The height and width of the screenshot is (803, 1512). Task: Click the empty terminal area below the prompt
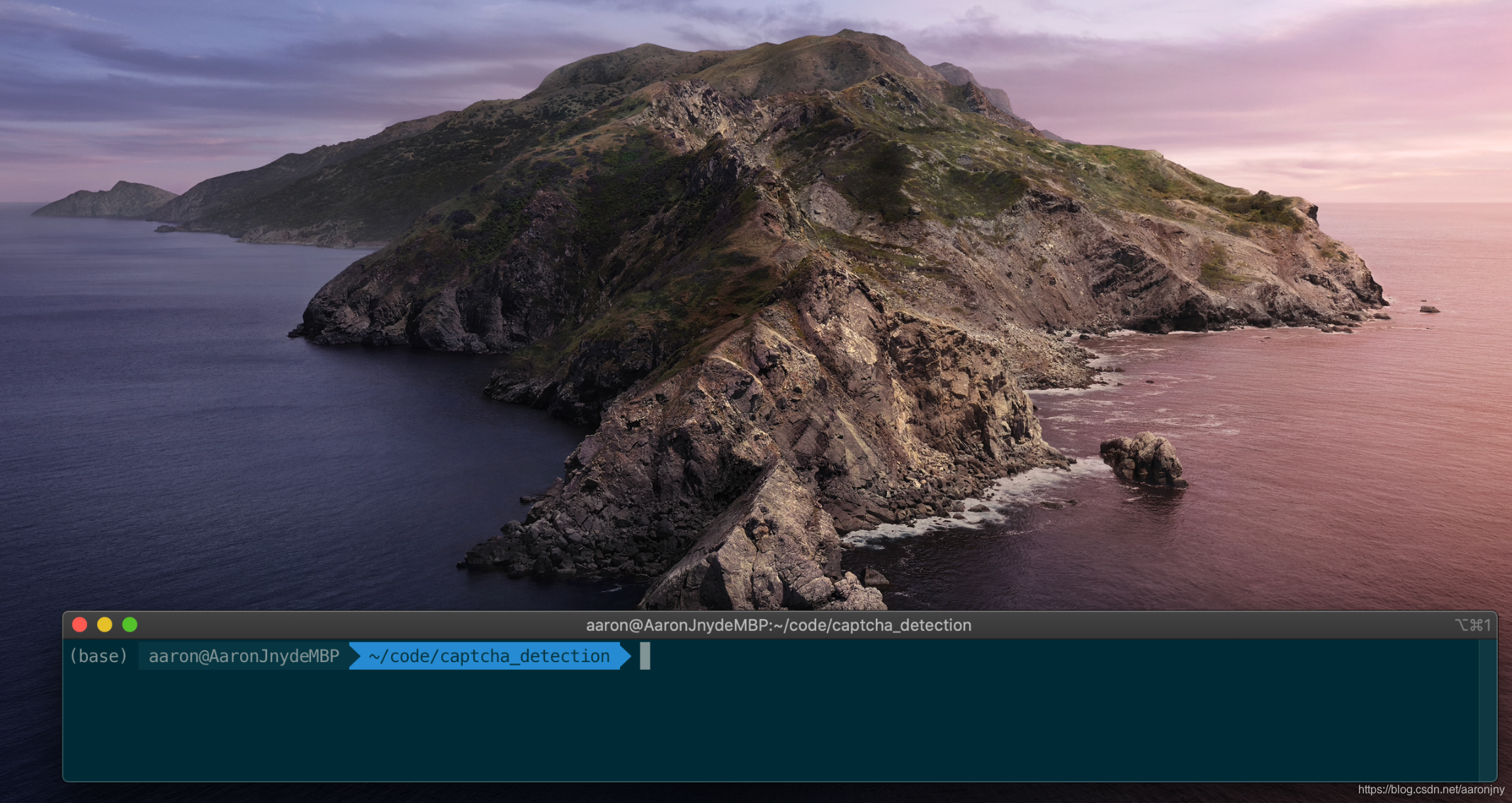pyautogui.click(x=709, y=729)
